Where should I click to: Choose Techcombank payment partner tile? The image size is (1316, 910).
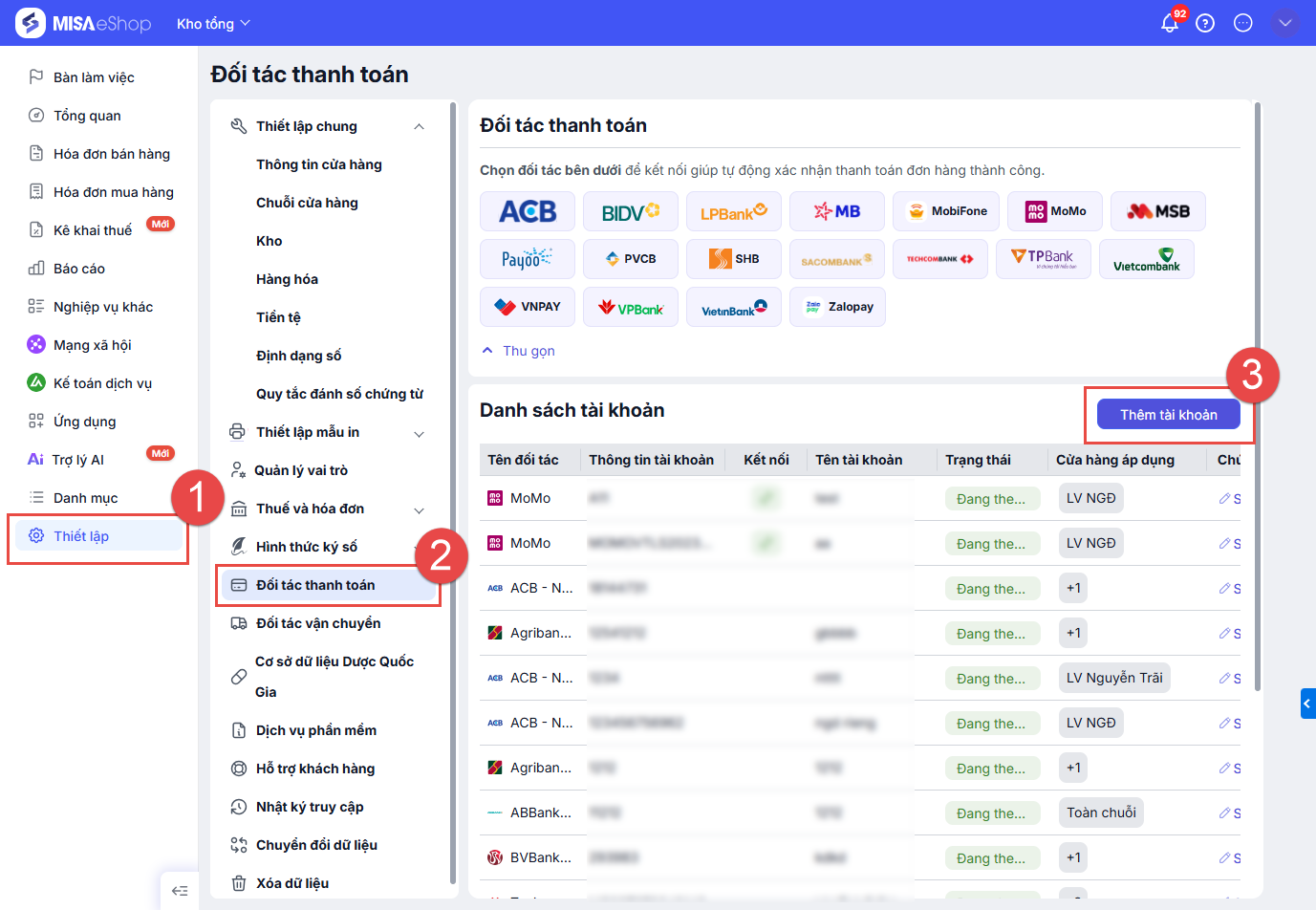click(940, 259)
